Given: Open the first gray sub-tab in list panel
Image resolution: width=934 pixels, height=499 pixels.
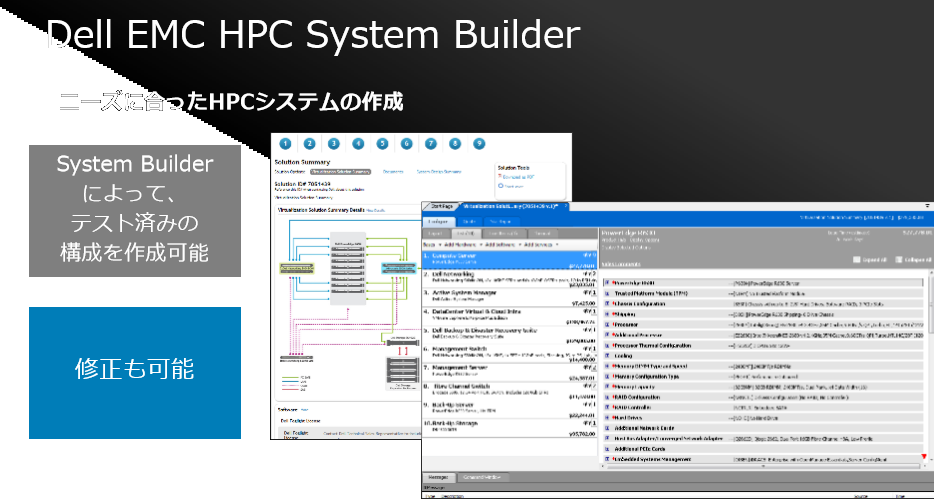Looking at the screenshot, I should click(x=435, y=233).
